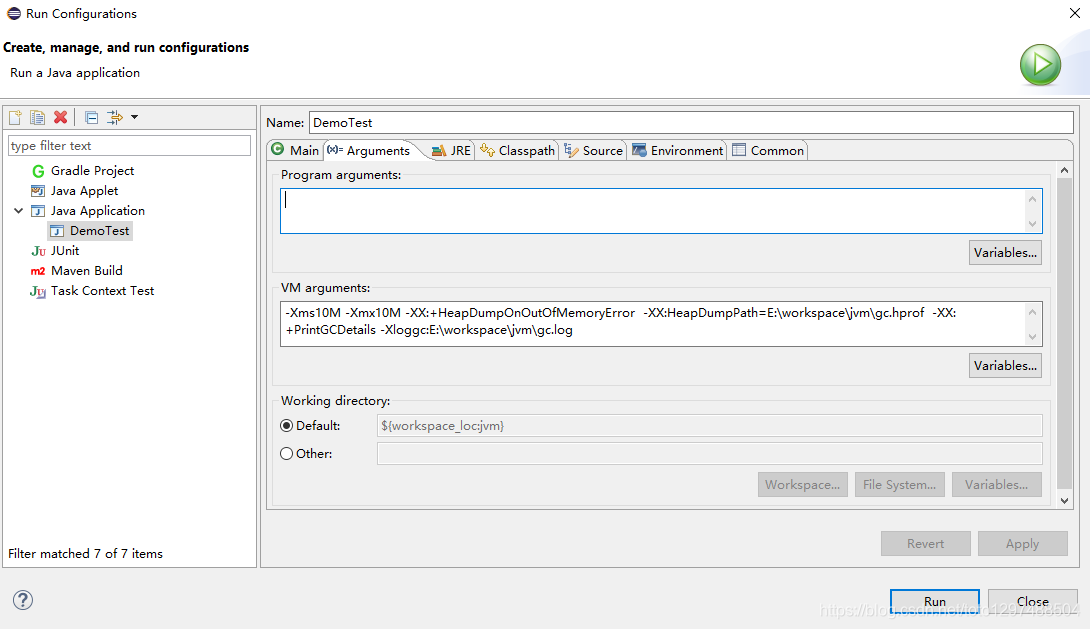
Task: Click the Gradle Project icon
Action: 38,171
